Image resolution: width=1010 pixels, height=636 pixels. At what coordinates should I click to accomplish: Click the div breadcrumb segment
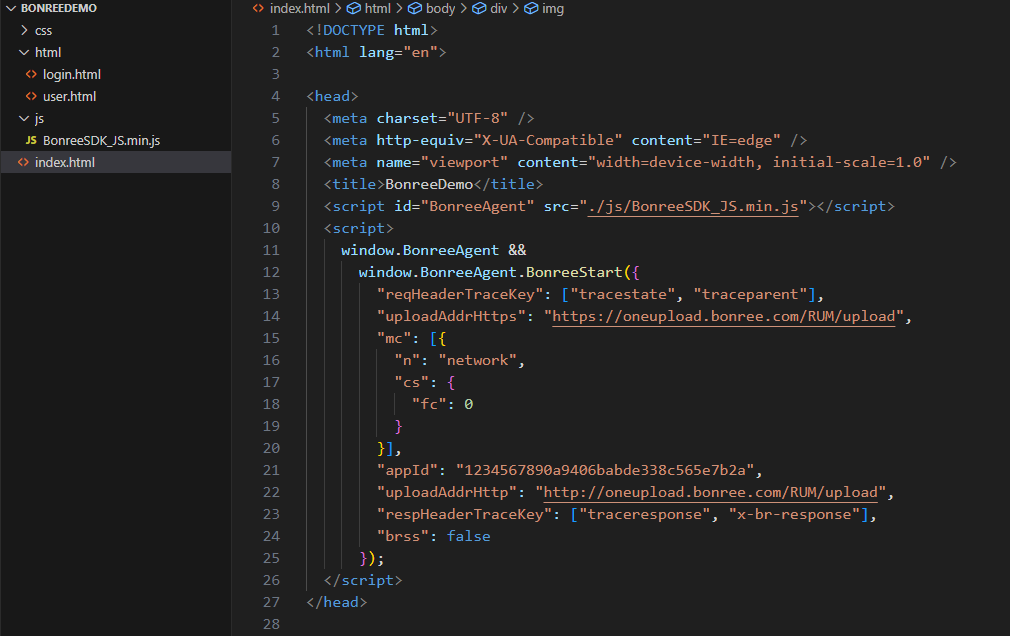pyautogui.click(x=498, y=8)
